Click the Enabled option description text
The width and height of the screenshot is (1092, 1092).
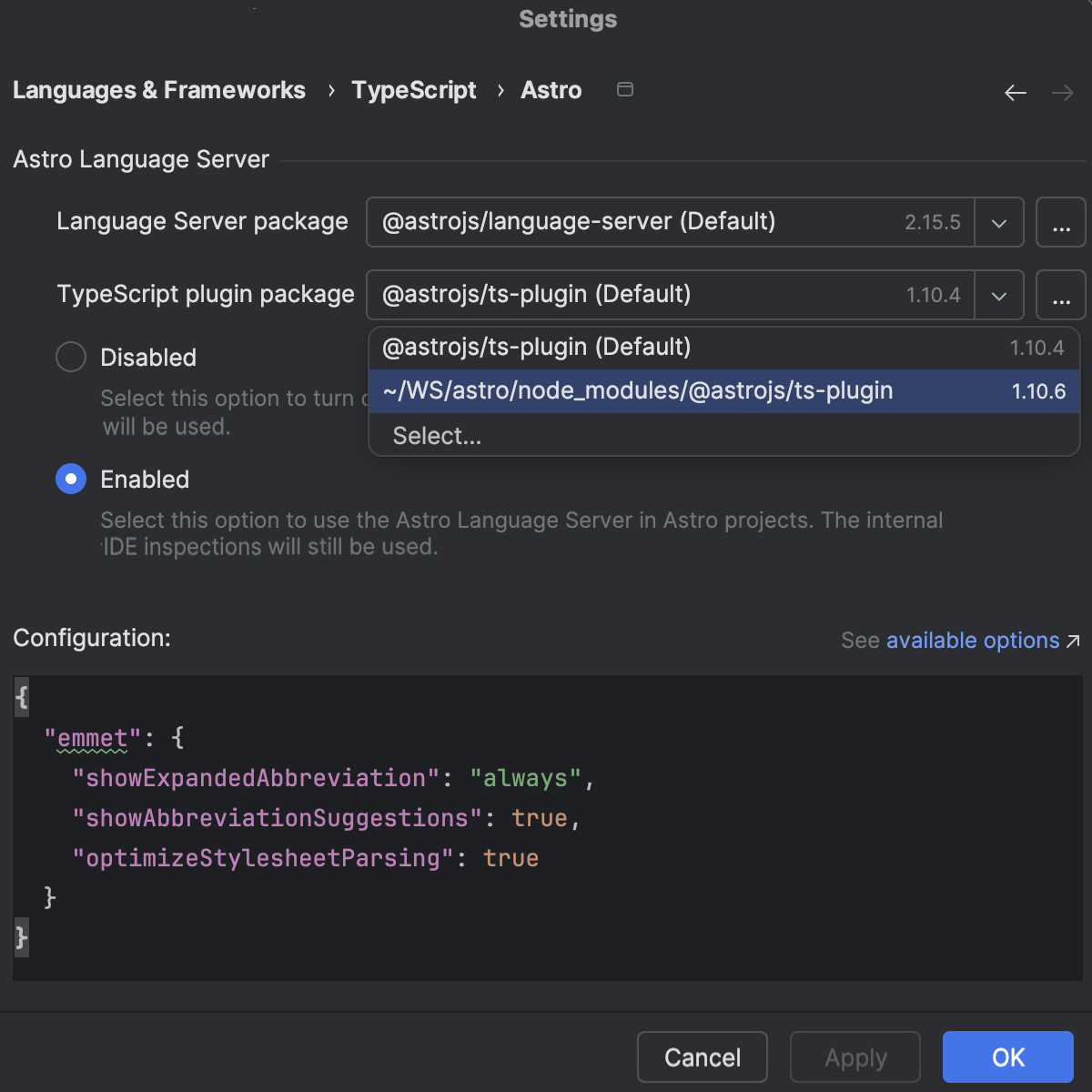pos(521,533)
